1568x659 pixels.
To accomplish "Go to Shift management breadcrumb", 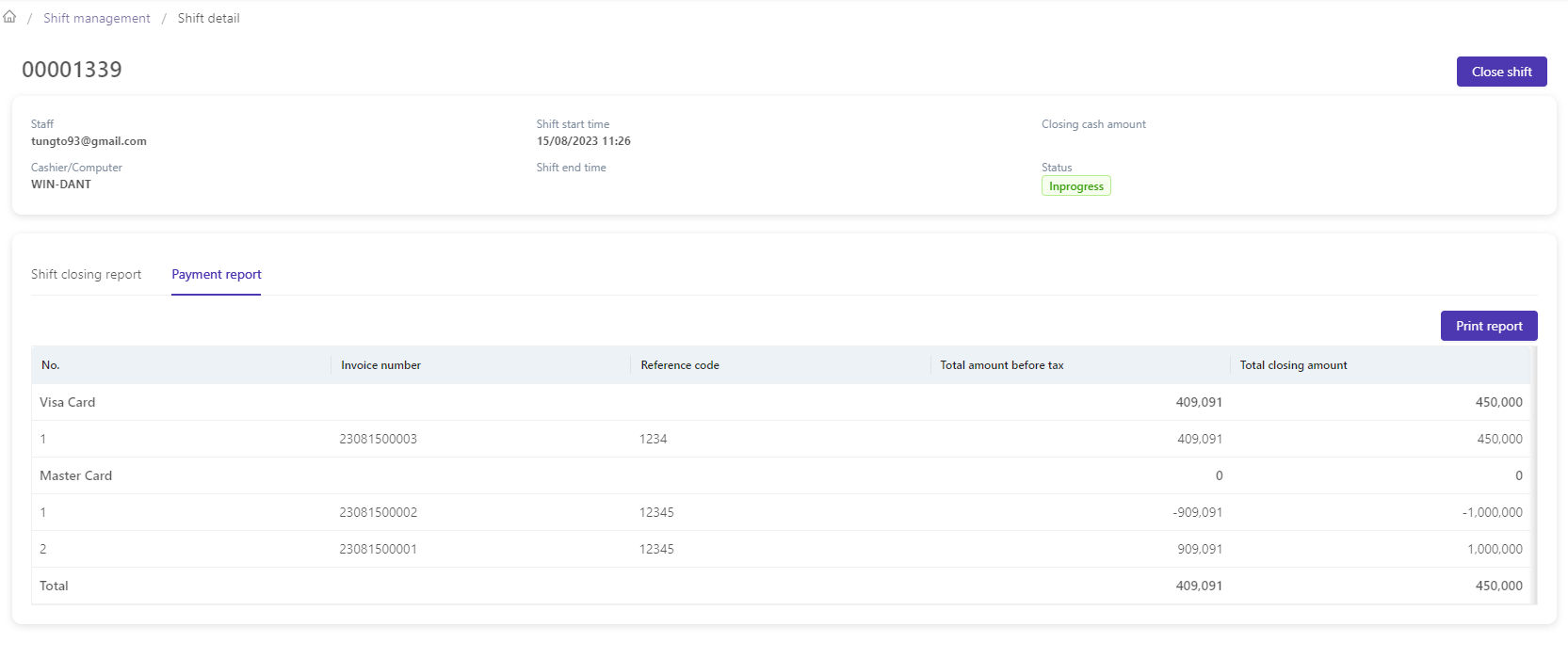I will tap(96, 18).
